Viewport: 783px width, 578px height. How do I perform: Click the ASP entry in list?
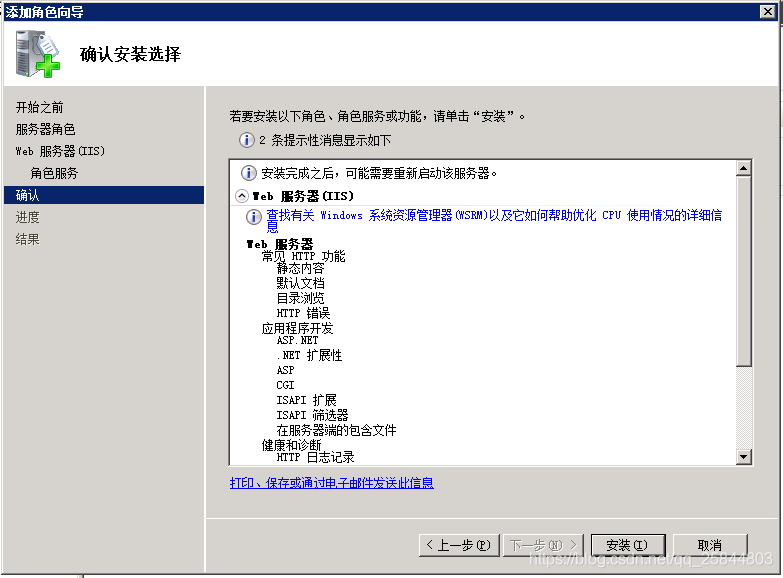click(x=286, y=370)
